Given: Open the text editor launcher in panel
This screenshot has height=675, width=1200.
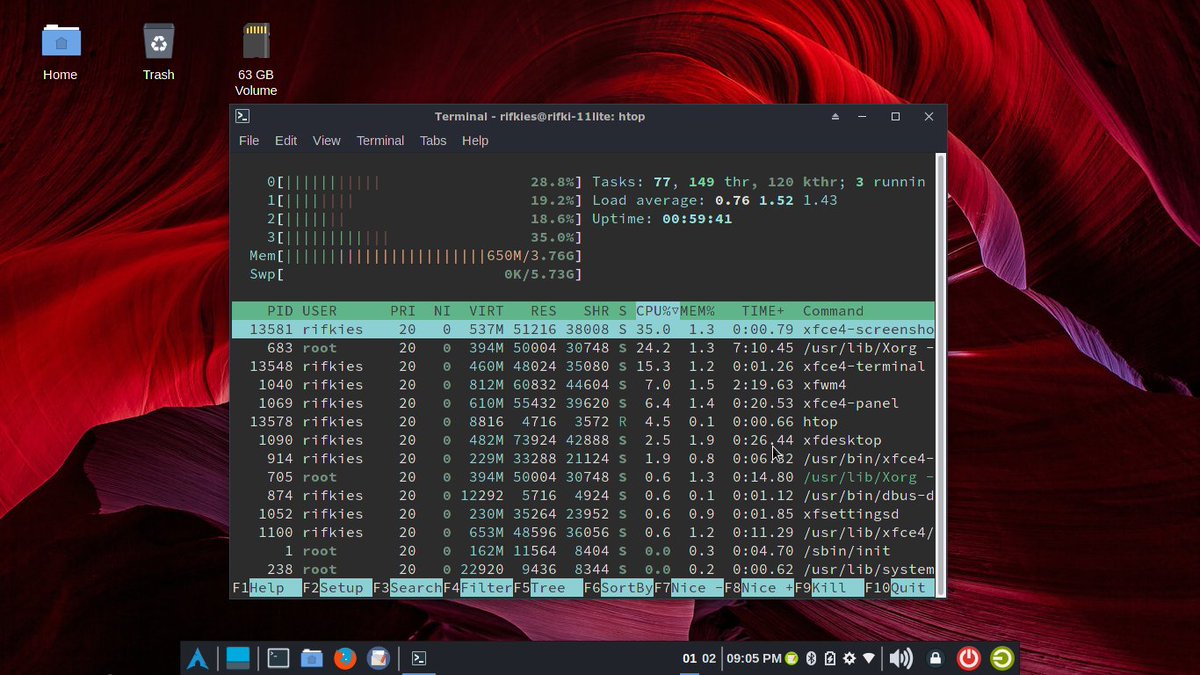Looking at the screenshot, I should tap(378, 658).
